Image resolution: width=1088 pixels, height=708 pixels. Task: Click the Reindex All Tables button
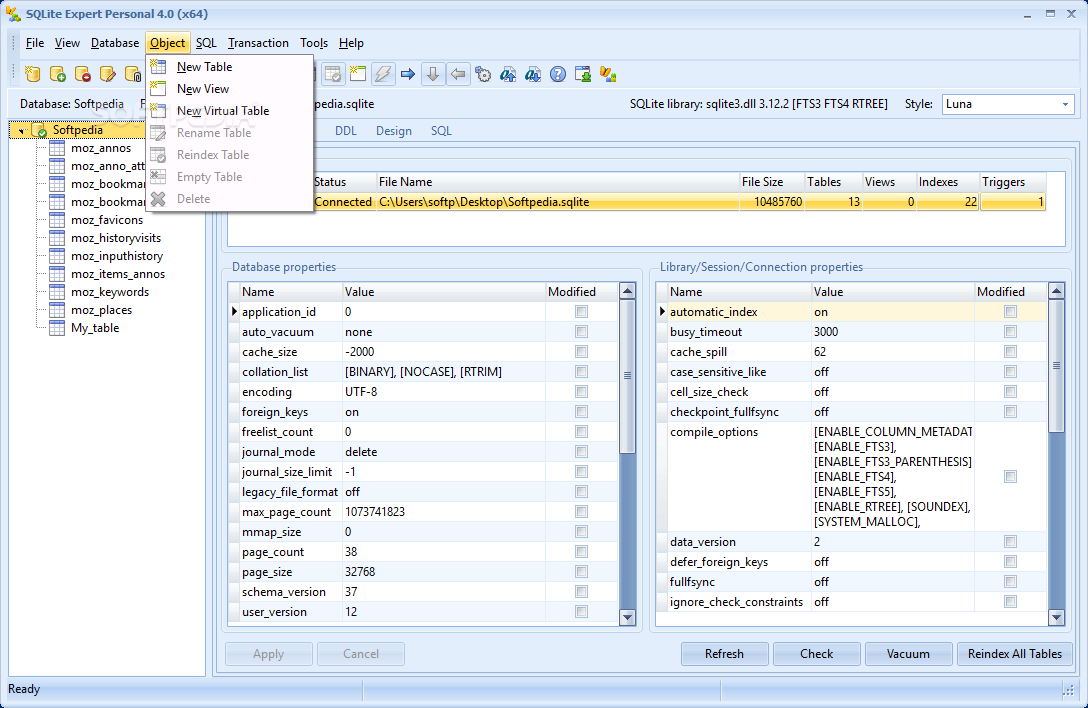[1014, 654]
